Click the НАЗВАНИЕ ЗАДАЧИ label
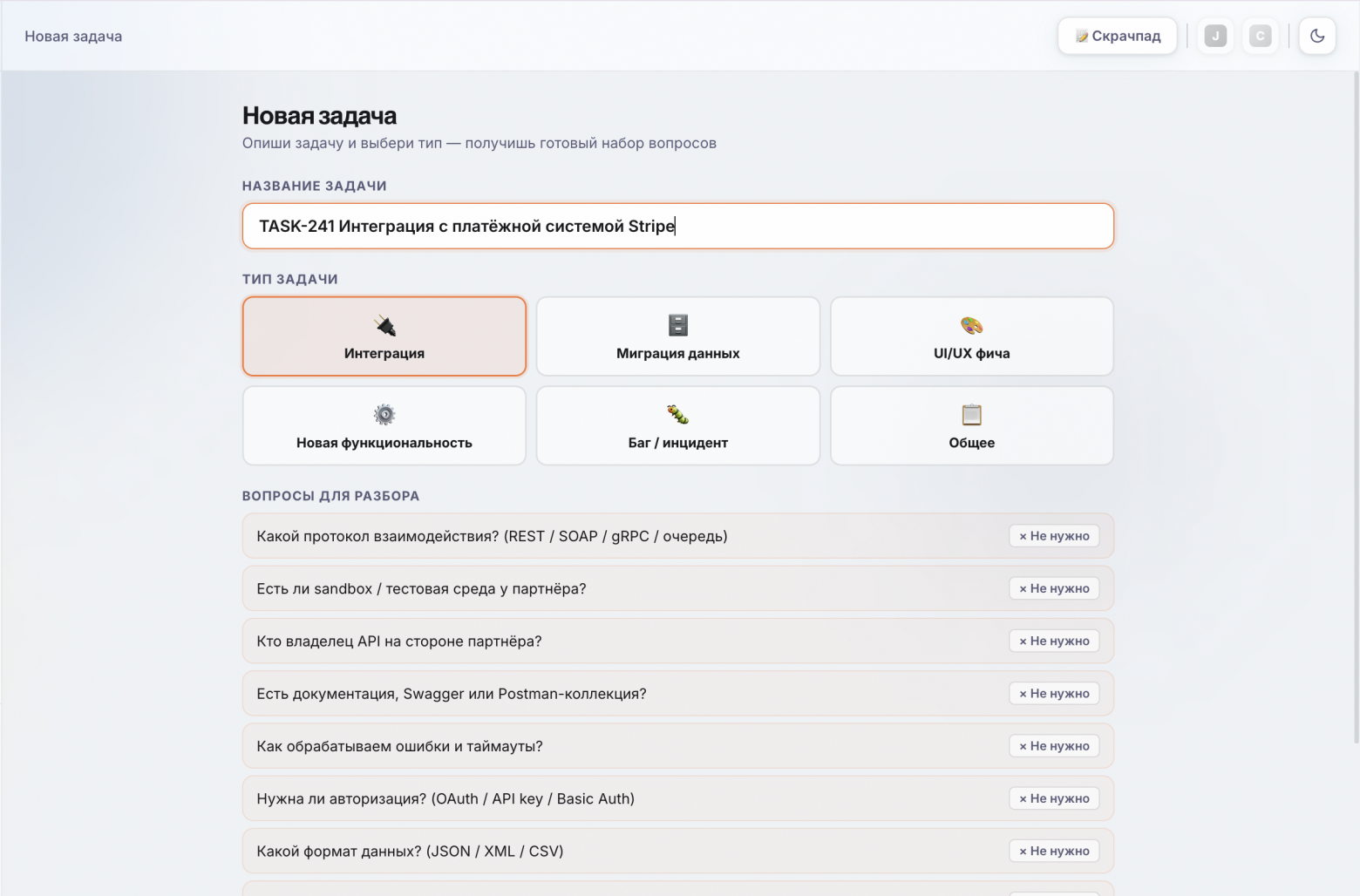 [x=314, y=186]
